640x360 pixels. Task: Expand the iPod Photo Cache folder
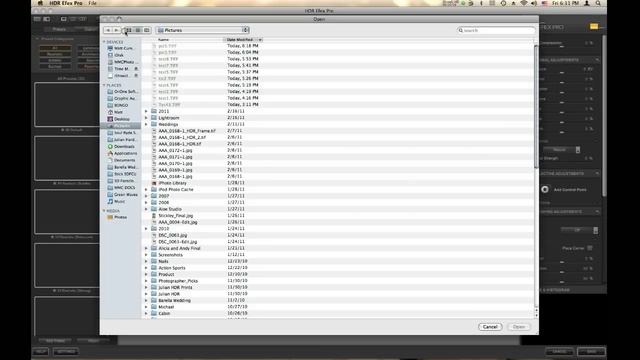click(146, 189)
